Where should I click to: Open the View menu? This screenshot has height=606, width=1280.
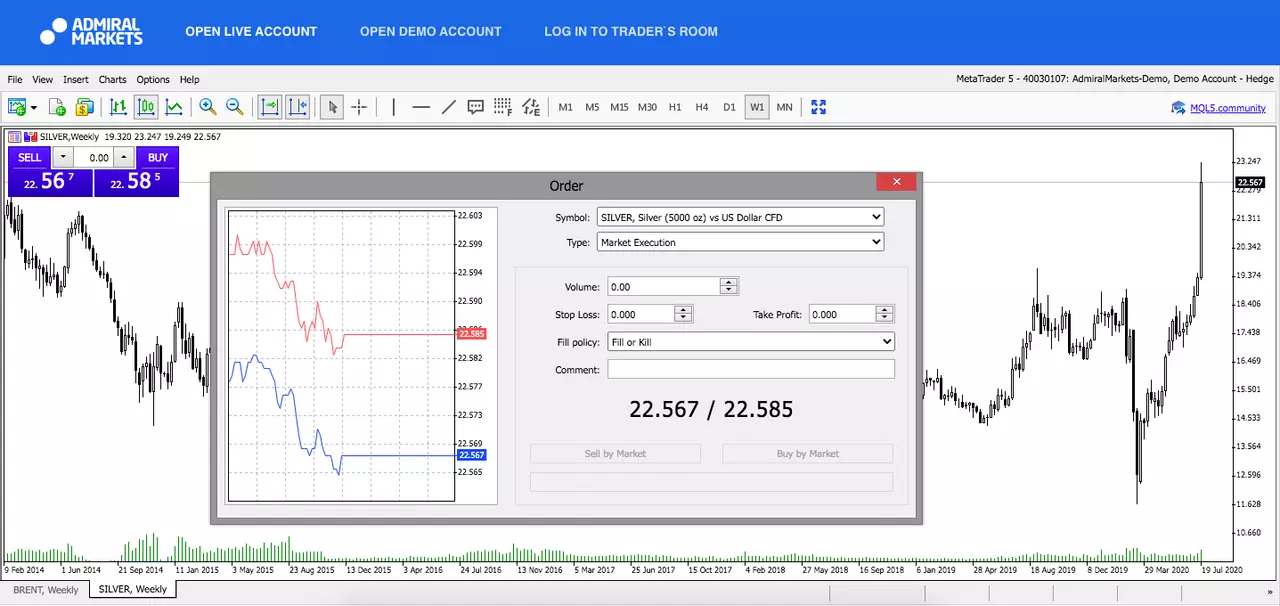coord(43,80)
